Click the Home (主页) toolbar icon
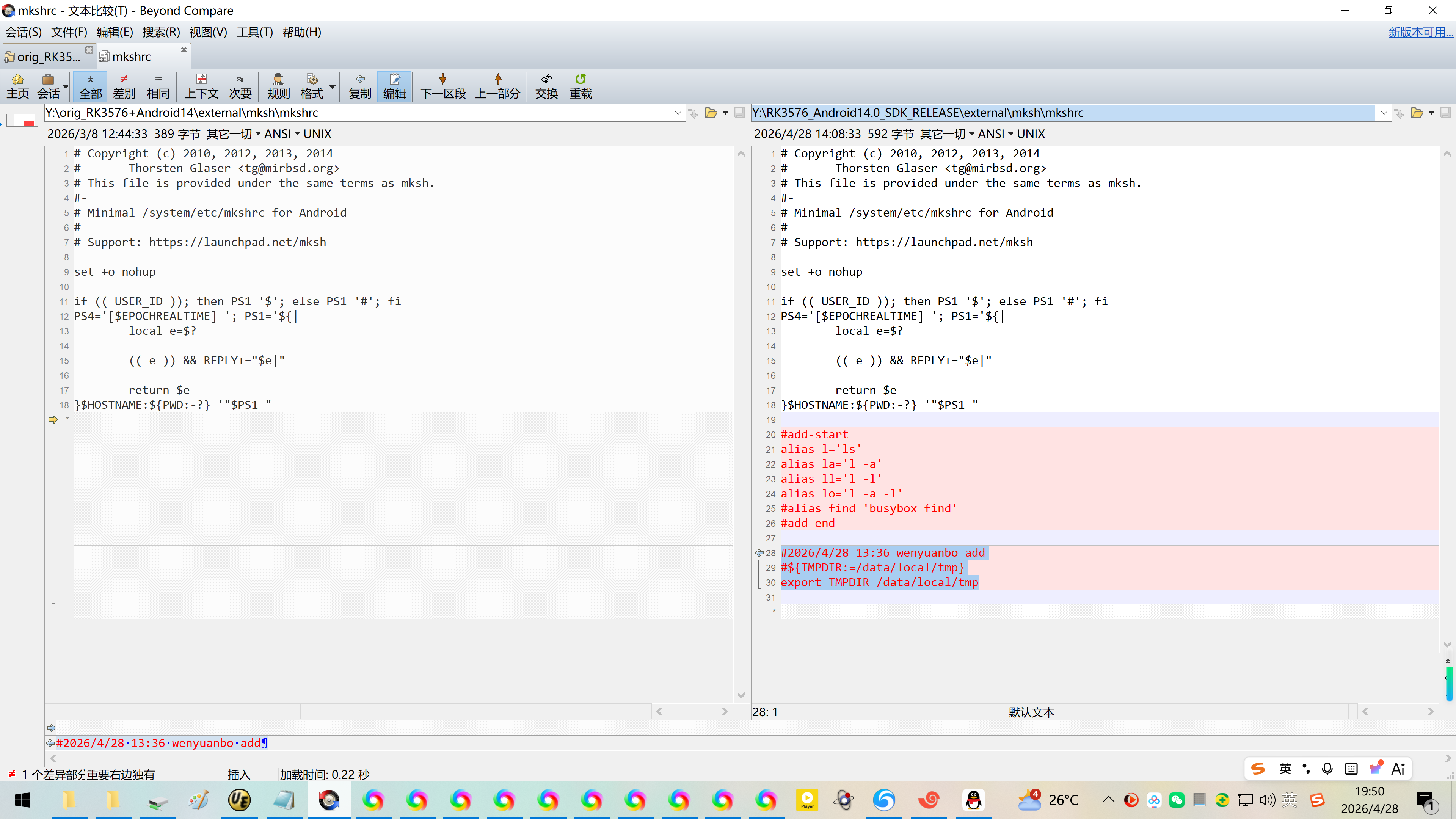The height and width of the screenshot is (819, 1456). [x=17, y=86]
